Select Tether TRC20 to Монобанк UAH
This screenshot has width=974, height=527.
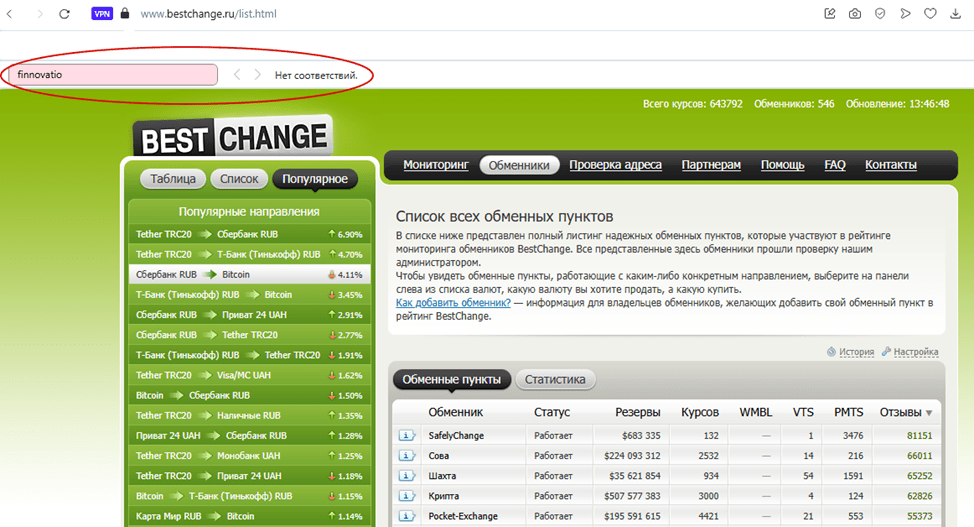pos(249,456)
